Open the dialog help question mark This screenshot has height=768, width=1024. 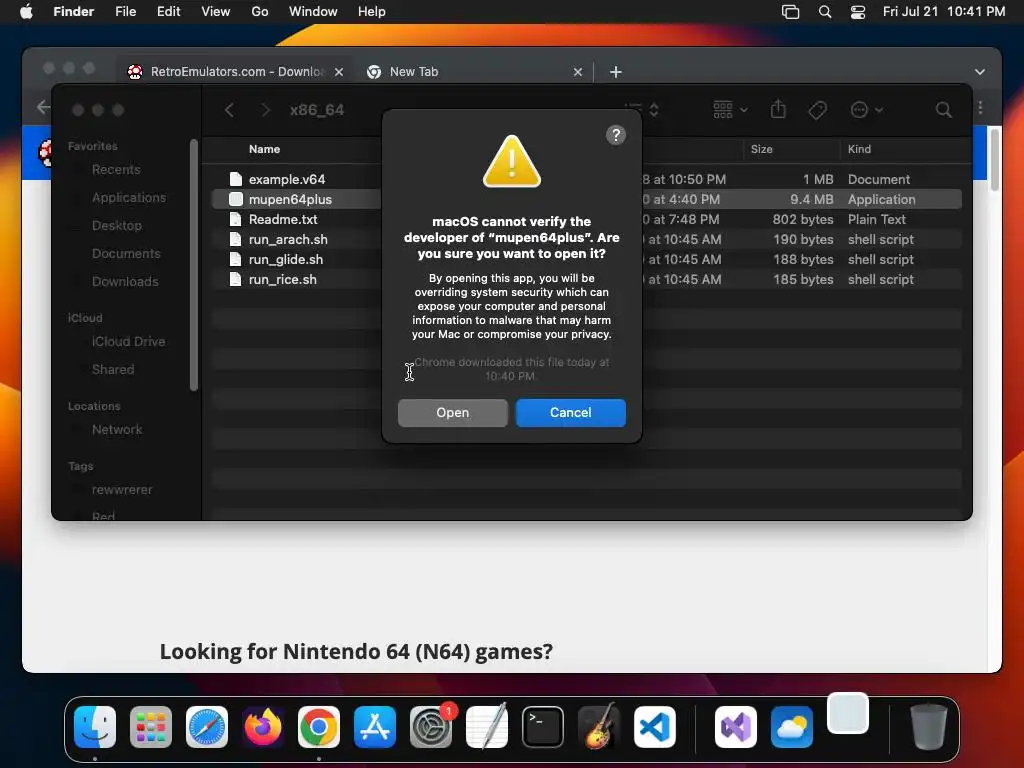tap(616, 135)
